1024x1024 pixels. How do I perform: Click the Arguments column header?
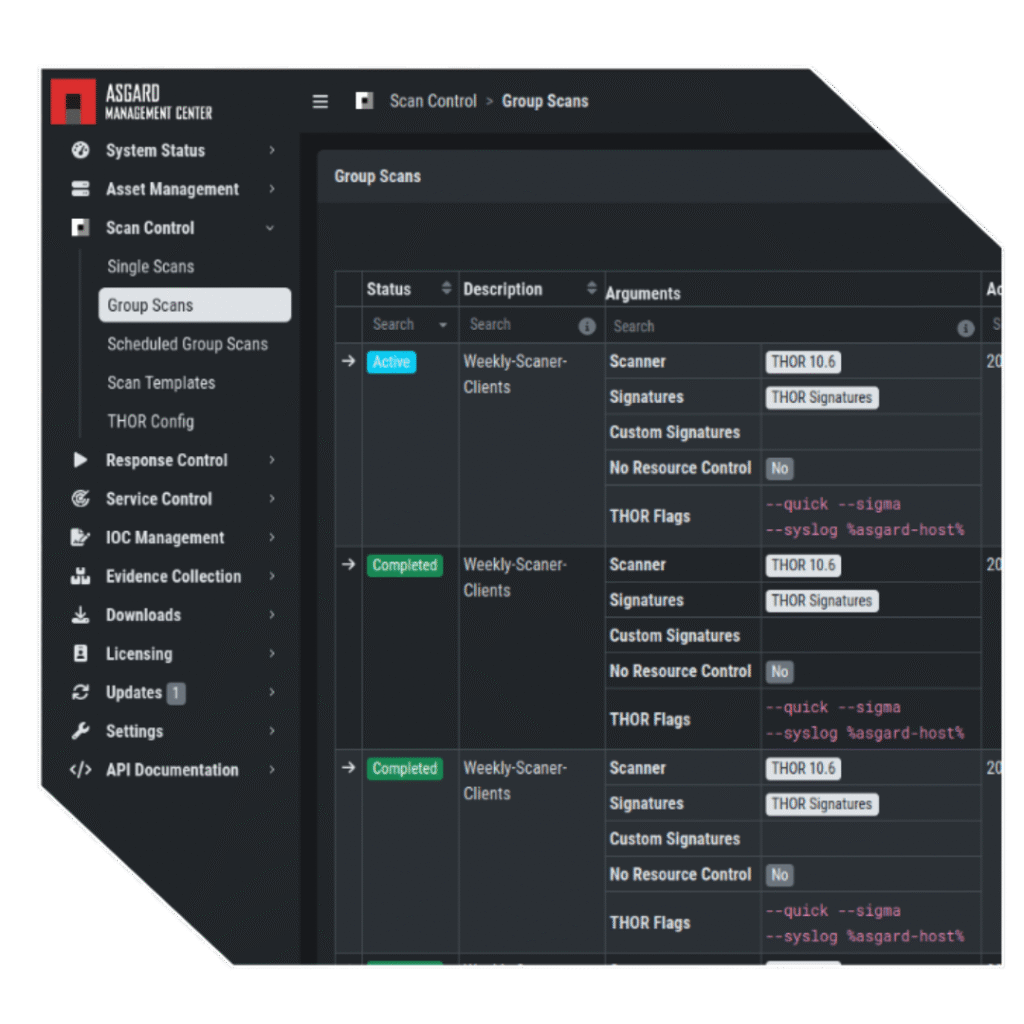pos(643,293)
